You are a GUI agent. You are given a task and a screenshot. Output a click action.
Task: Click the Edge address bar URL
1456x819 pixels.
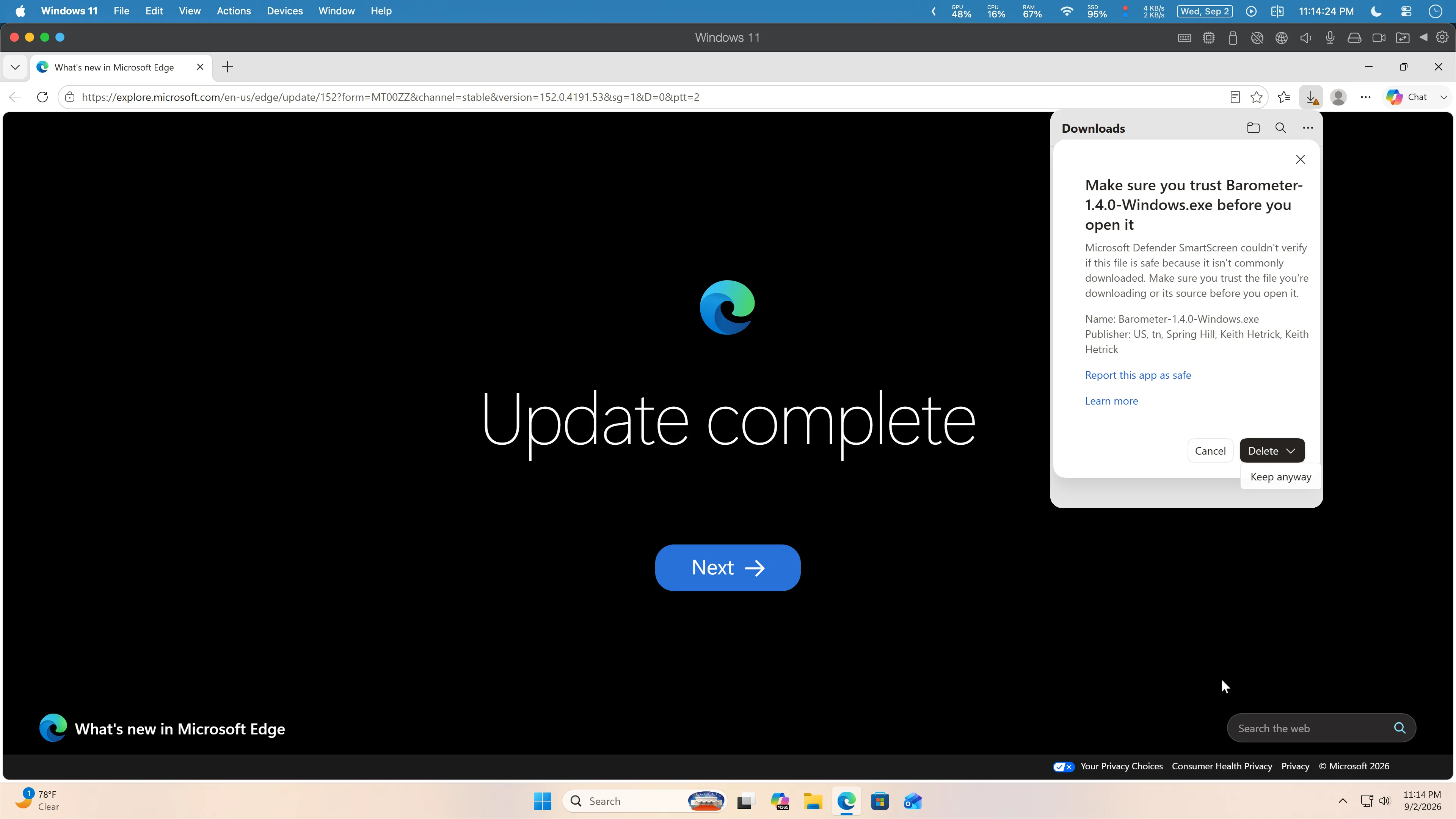pos(391,97)
